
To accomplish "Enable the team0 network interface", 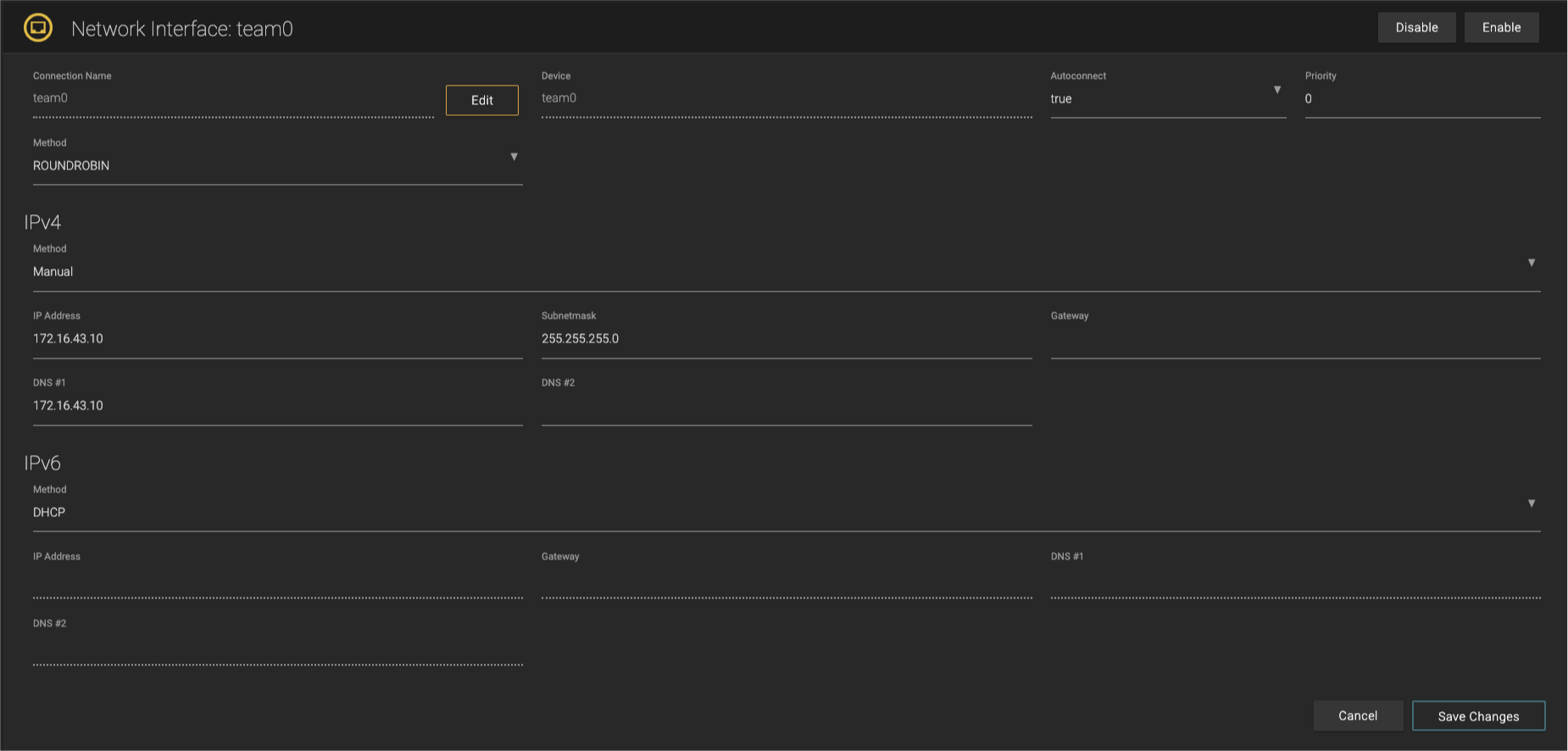I will coord(1501,28).
